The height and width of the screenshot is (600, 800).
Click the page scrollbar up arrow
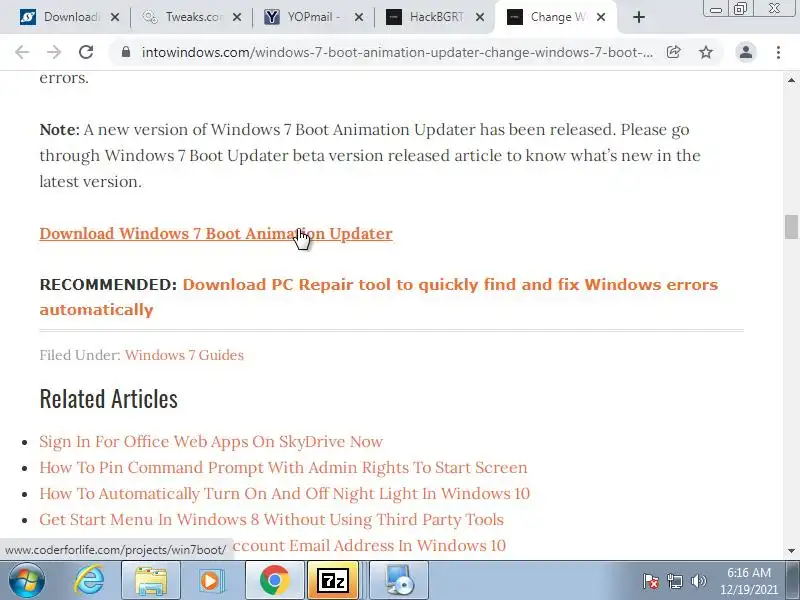(x=791, y=80)
